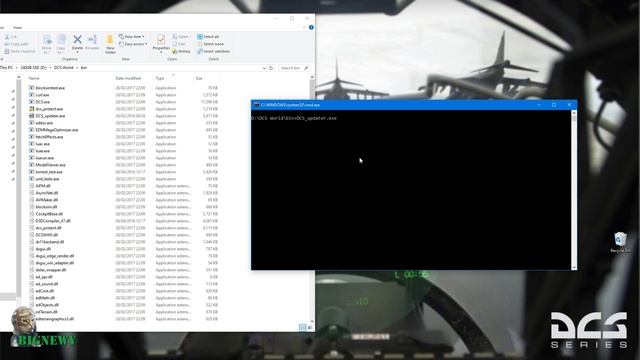Viewport: 640px width, 360px height.
Task: Click Select none in the ribbon
Action: point(210,44)
